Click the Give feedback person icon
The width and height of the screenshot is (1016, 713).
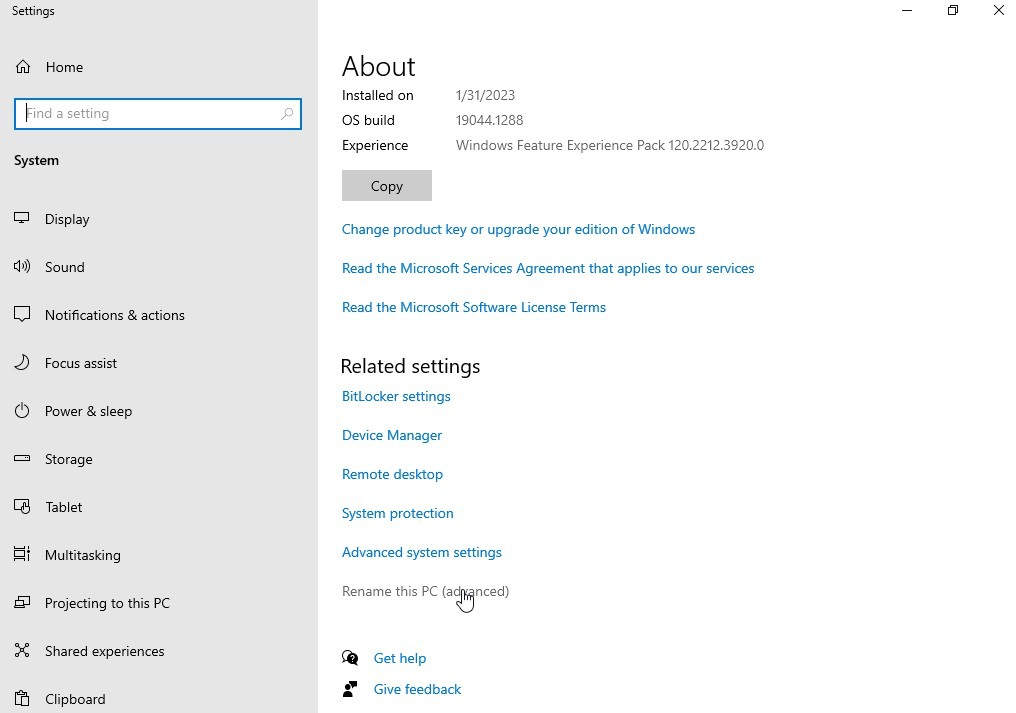click(350, 689)
